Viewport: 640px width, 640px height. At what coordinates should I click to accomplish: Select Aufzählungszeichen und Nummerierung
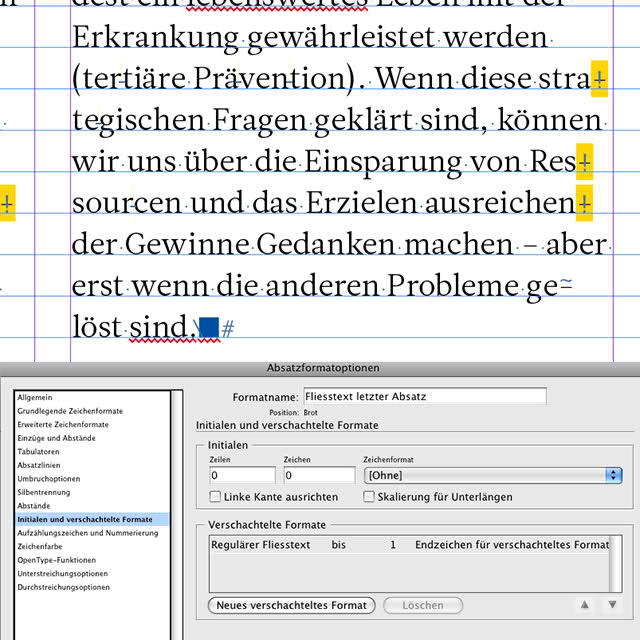88,533
